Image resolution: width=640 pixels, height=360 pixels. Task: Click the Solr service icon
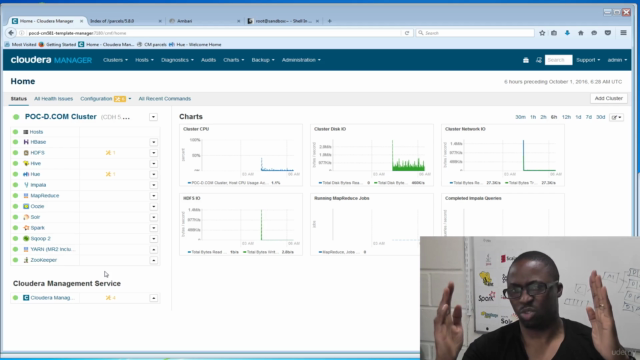click(x=26, y=217)
